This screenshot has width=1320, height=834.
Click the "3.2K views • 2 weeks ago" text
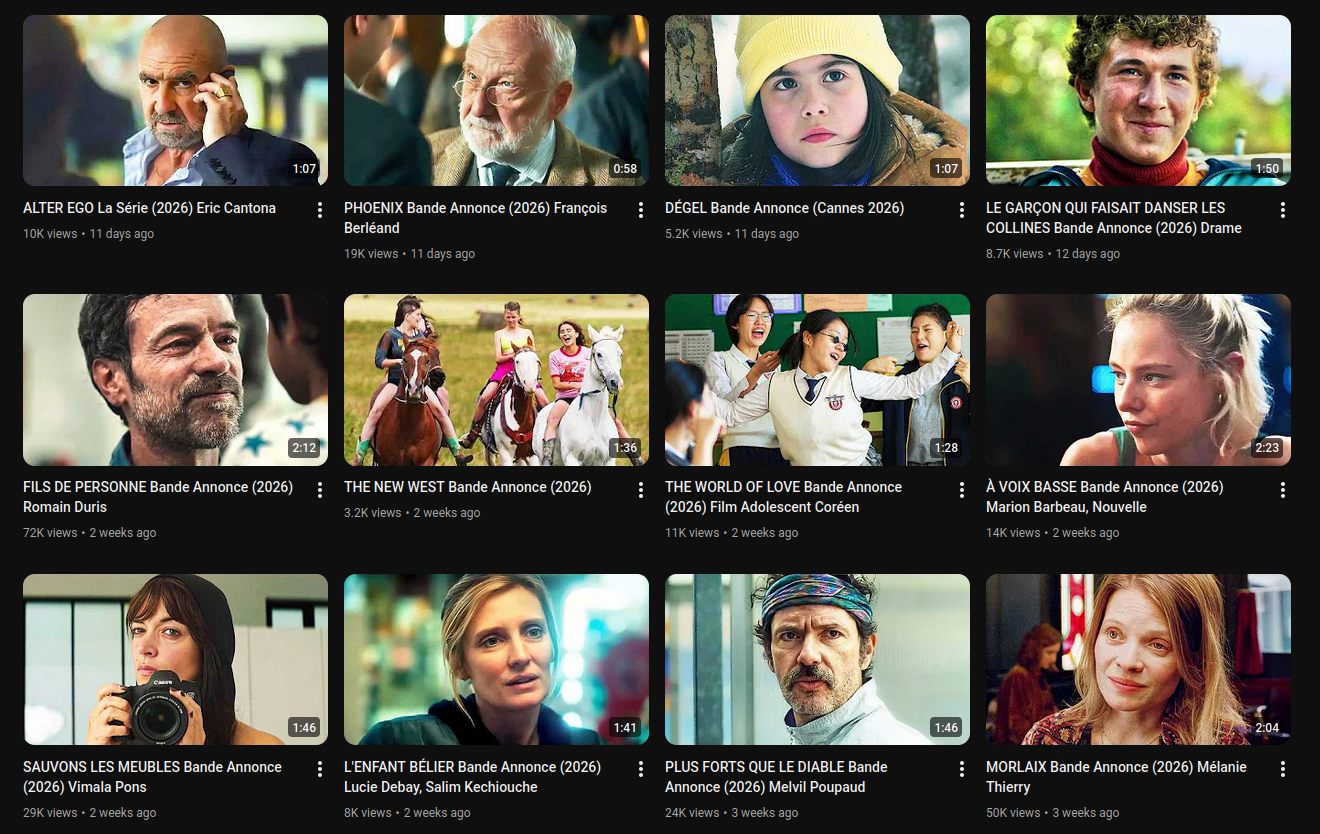pyautogui.click(x=412, y=513)
